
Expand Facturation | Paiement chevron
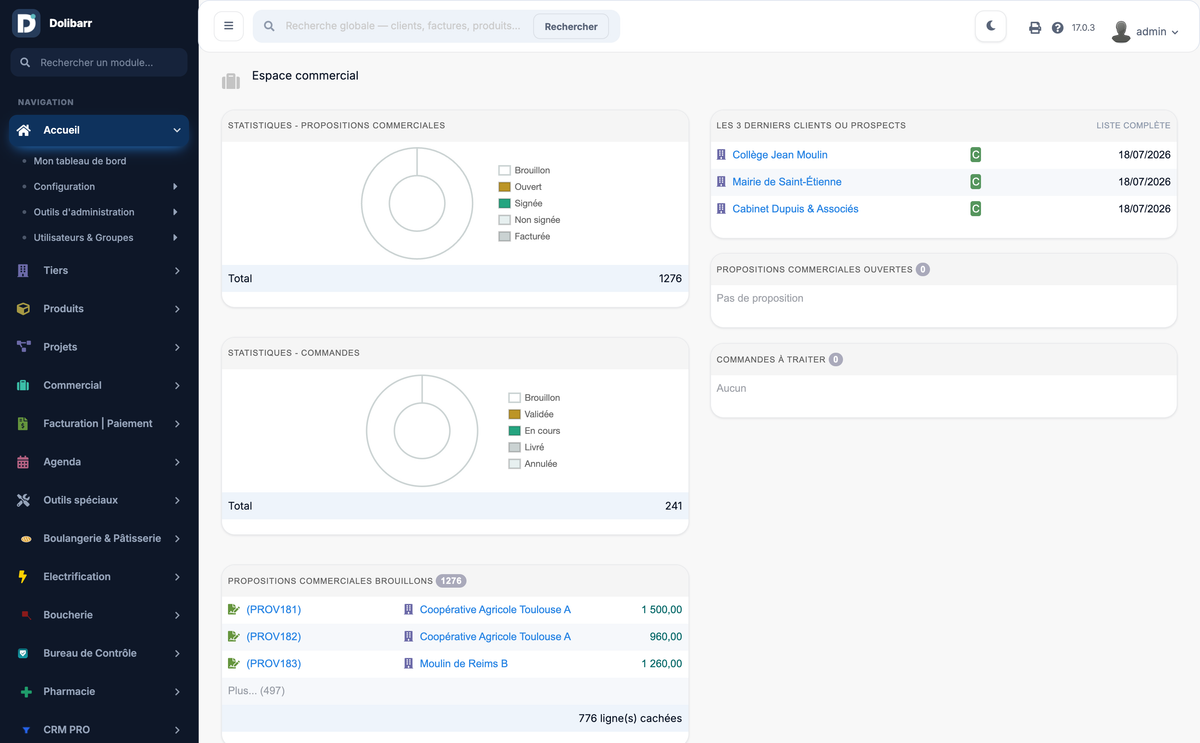177,424
